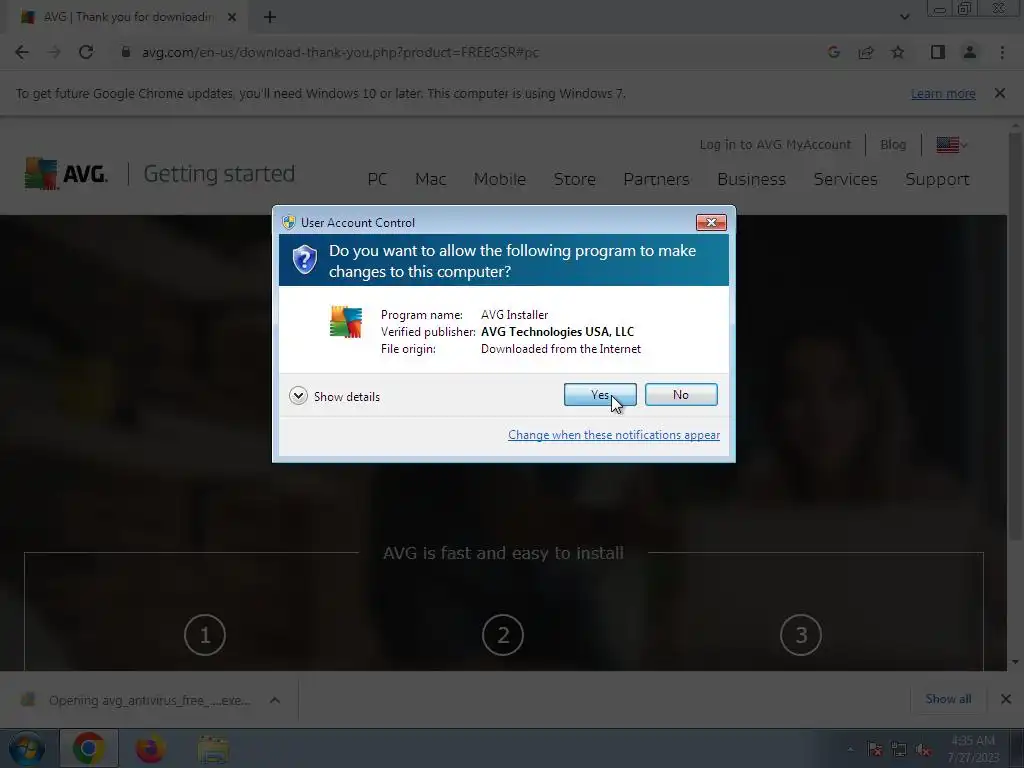Screen dimensions: 1024x768
Task: Click Log in to AVG MyAccount
Action: pos(775,144)
